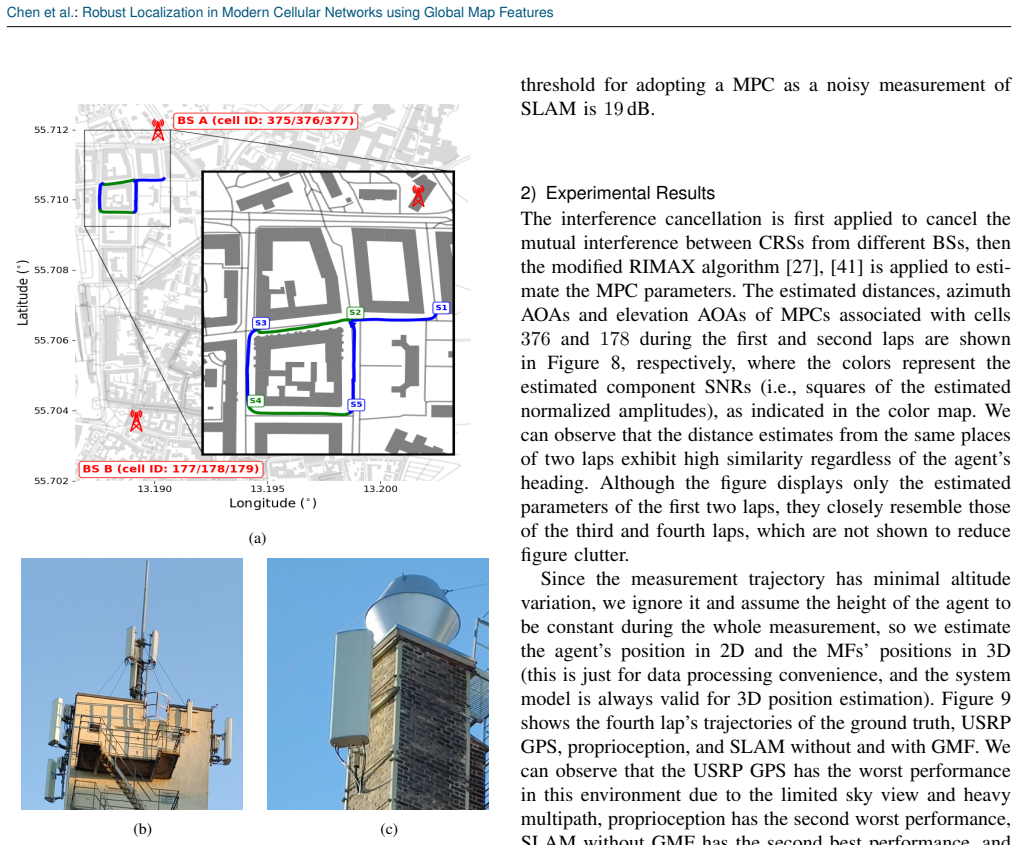Select the S4 marker on the inset map
This screenshot has width=1019, height=845.
tap(255, 400)
